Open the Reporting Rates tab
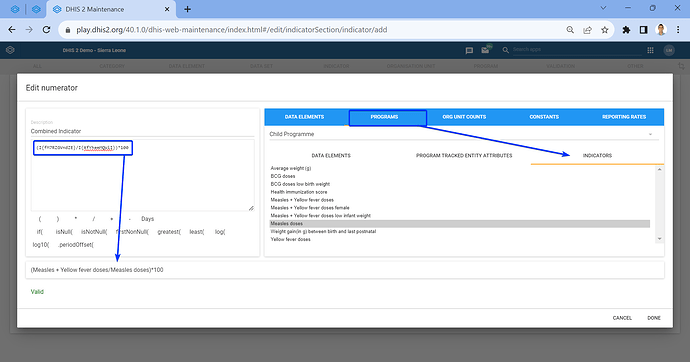This screenshot has width=690, height=362. click(624, 117)
